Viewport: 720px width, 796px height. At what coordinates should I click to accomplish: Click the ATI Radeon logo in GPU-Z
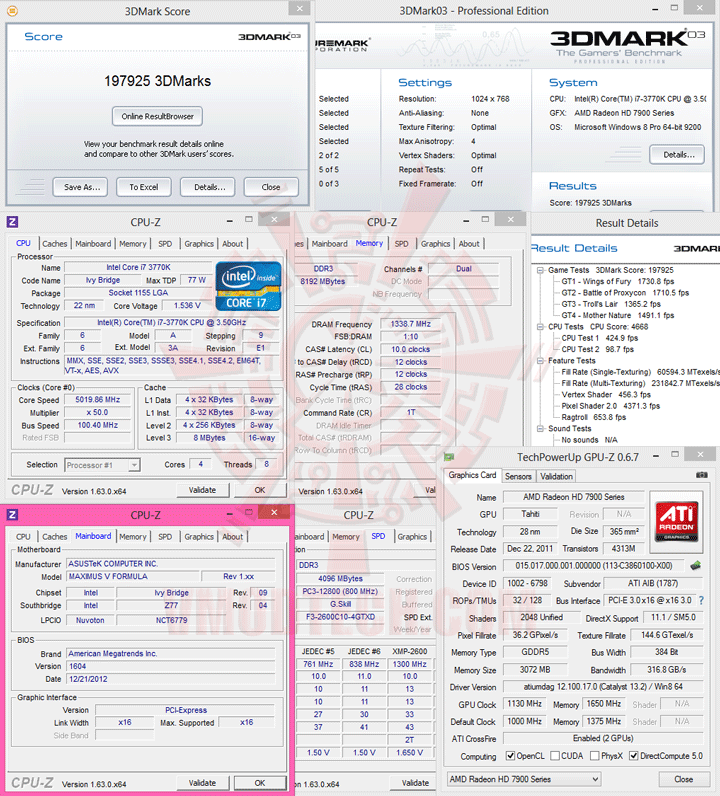coord(676,522)
